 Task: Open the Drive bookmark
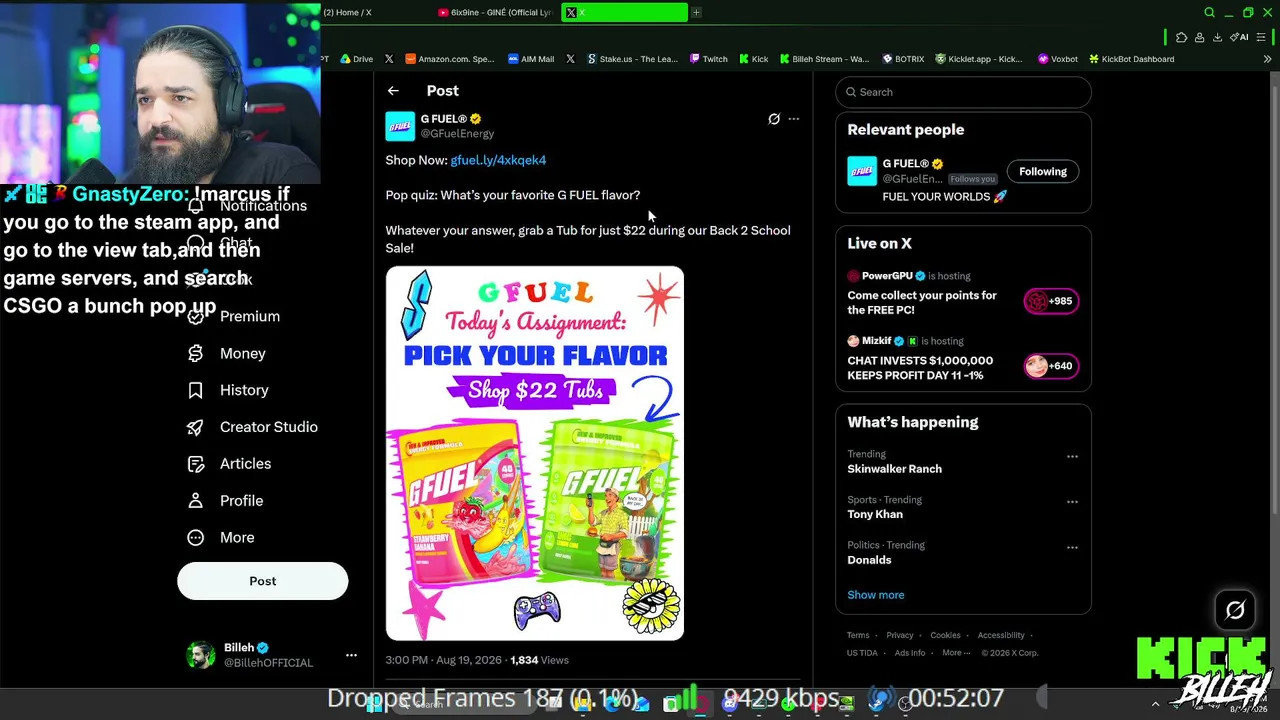coord(357,59)
